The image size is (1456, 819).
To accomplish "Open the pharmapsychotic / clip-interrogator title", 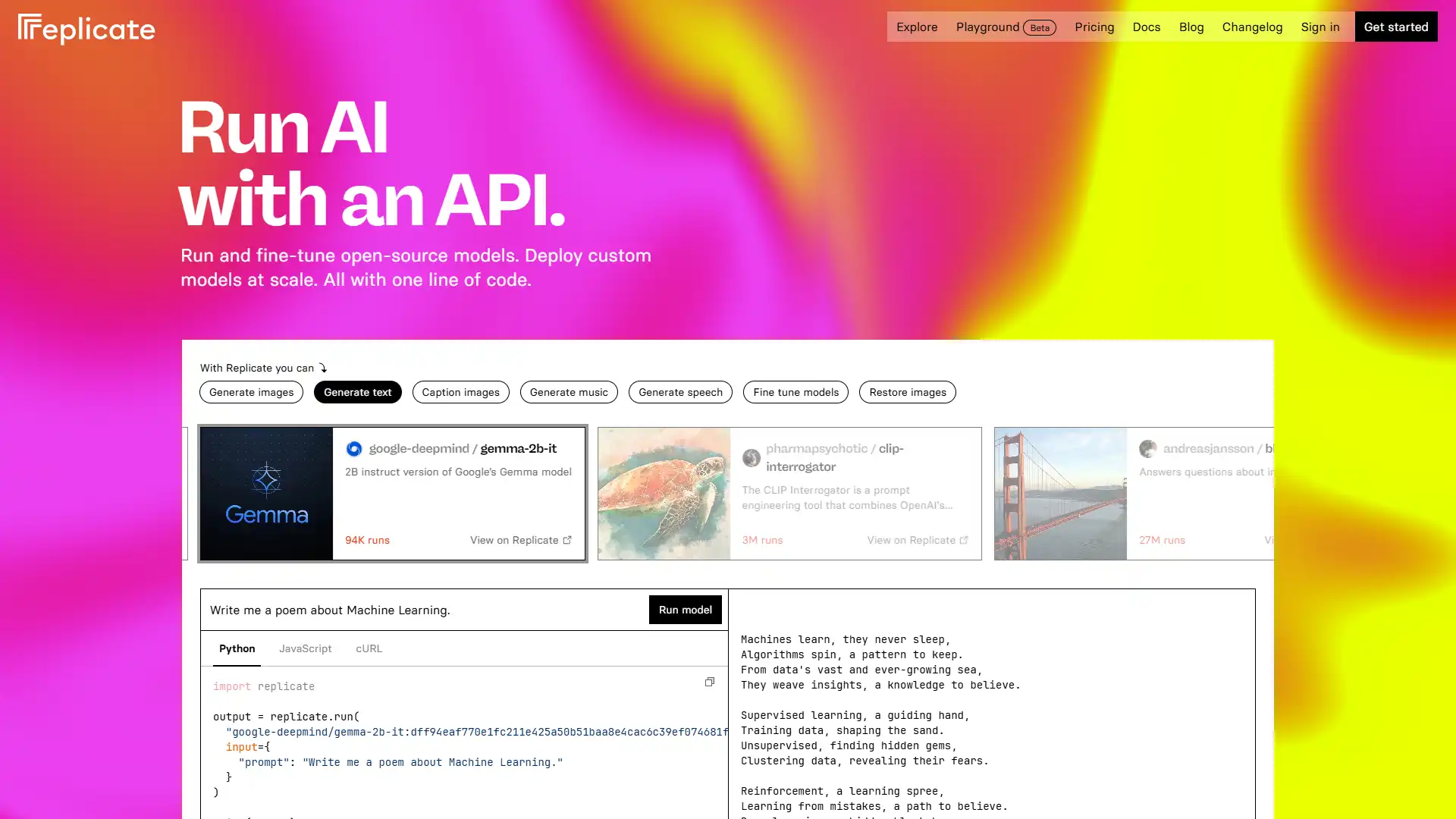I will 834,458.
